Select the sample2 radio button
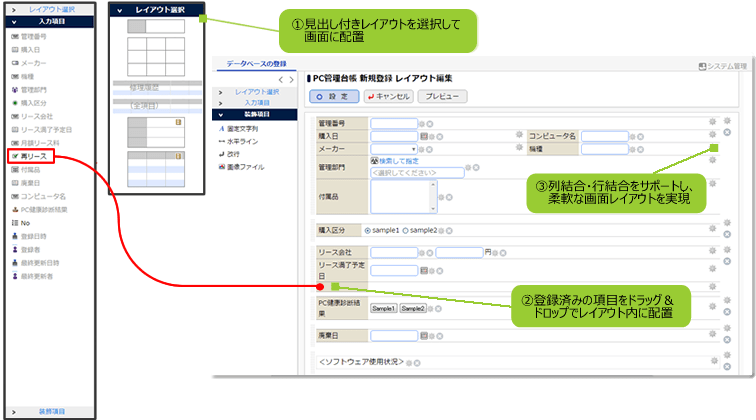Image resolution: width=756 pixels, height=420 pixels. pyautogui.click(x=405, y=231)
